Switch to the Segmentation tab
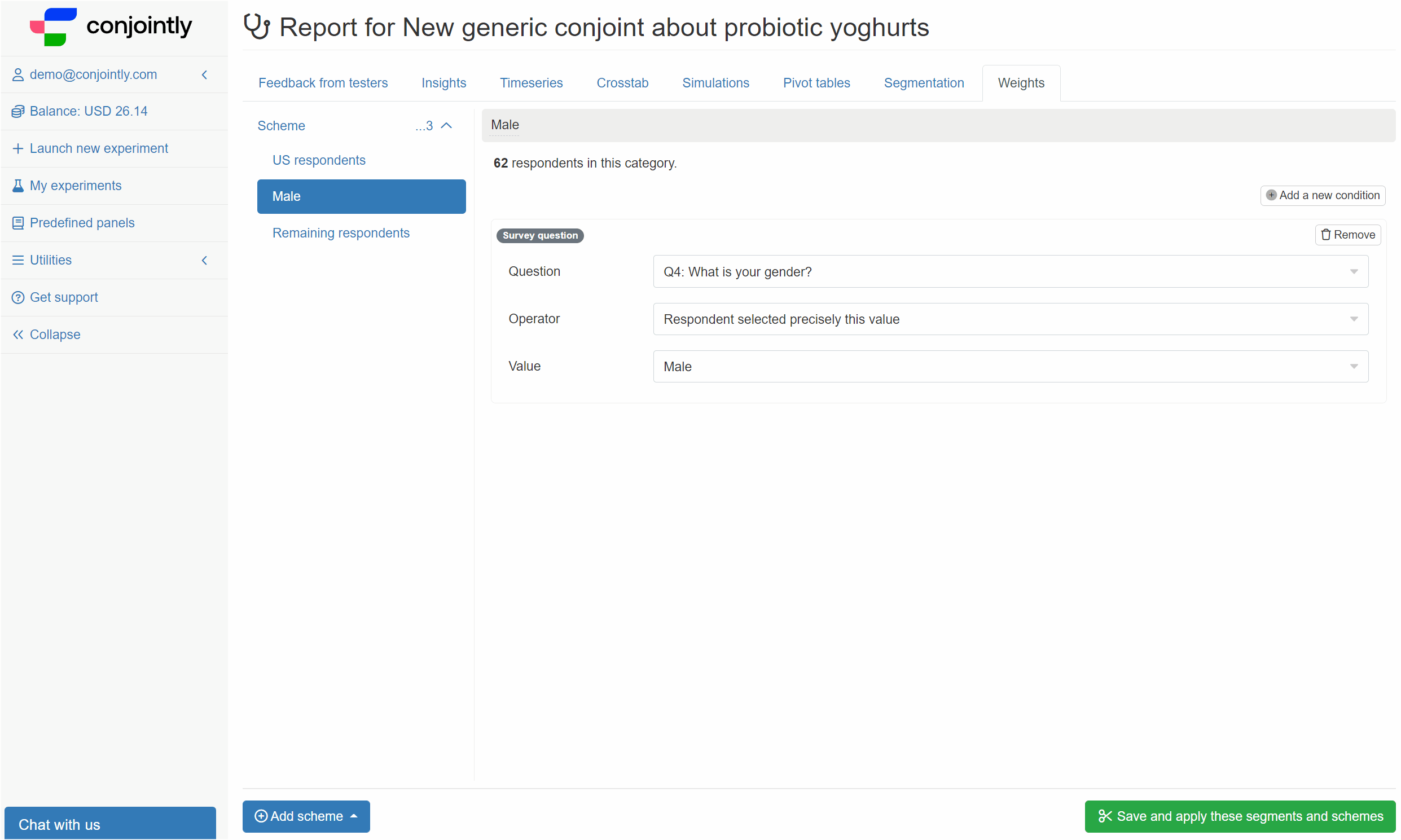 923,83
